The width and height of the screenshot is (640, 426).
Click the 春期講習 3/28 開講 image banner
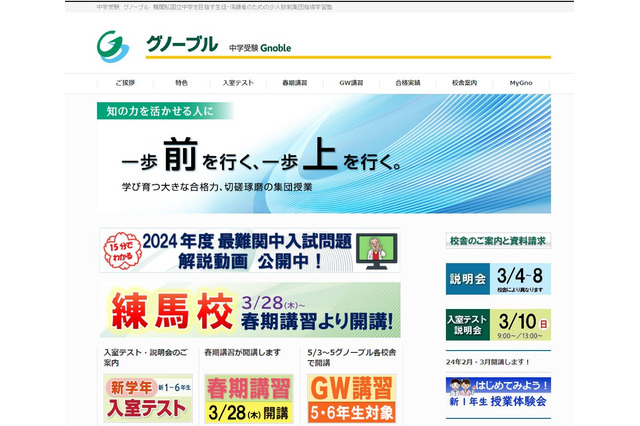(249, 398)
